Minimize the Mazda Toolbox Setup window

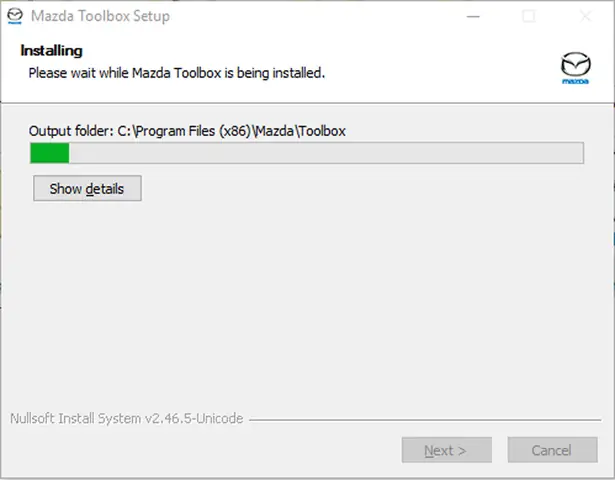[x=472, y=16]
